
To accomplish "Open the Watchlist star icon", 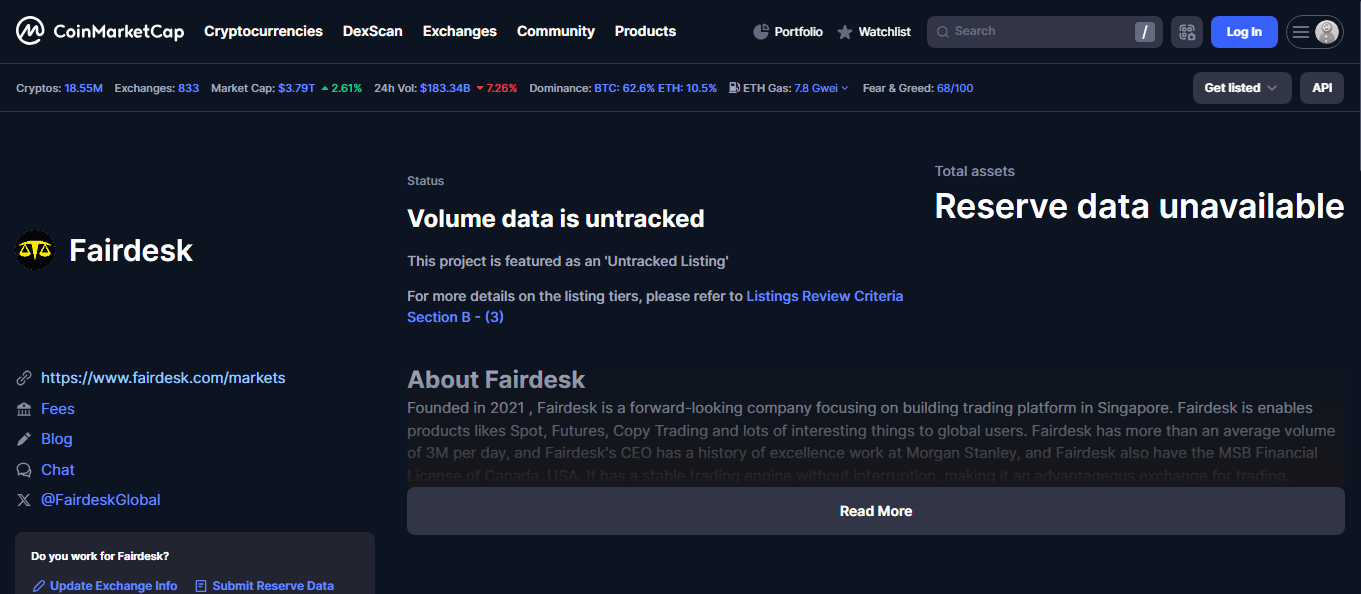I will (845, 32).
